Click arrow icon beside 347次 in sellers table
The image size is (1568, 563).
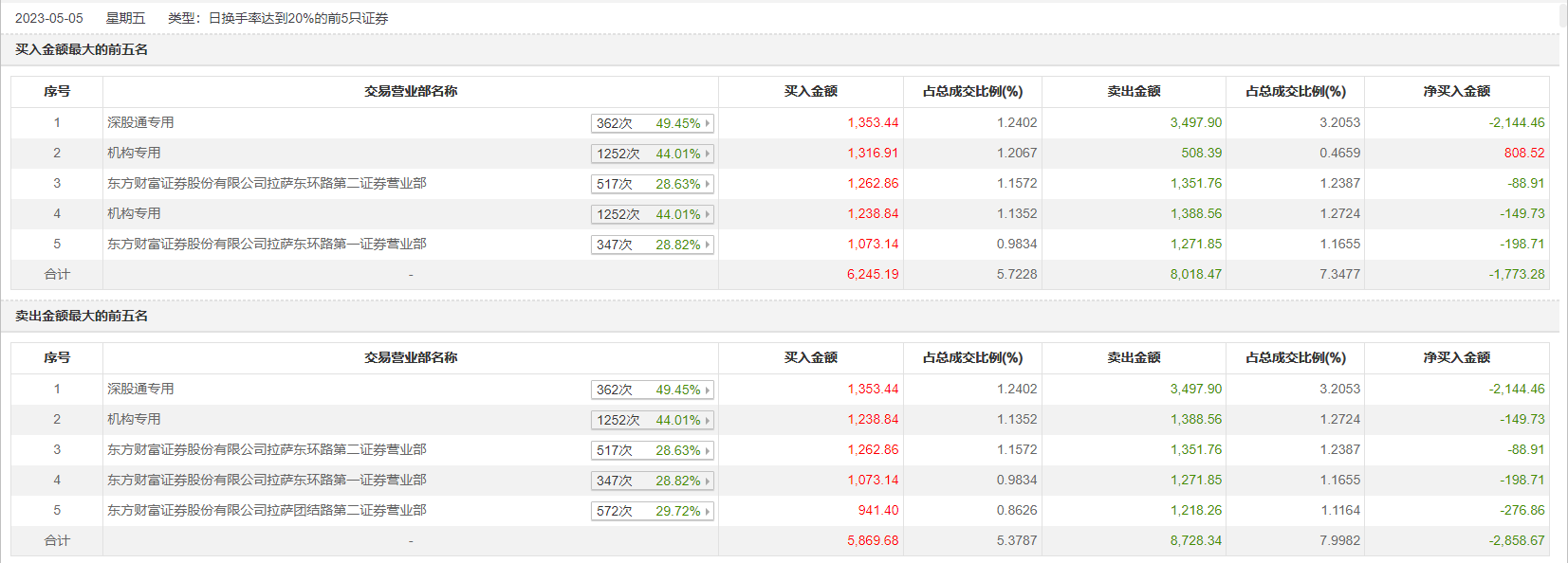708,481
